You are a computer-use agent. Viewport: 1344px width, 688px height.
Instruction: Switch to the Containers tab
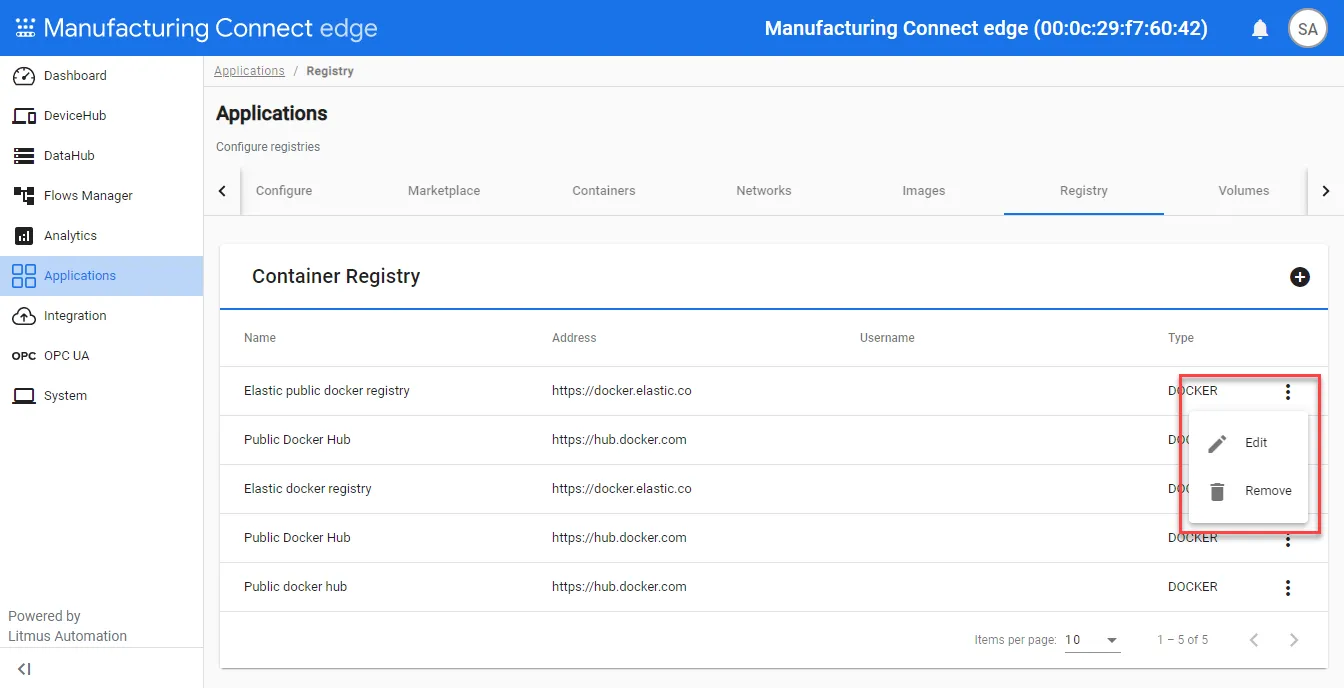coord(604,191)
